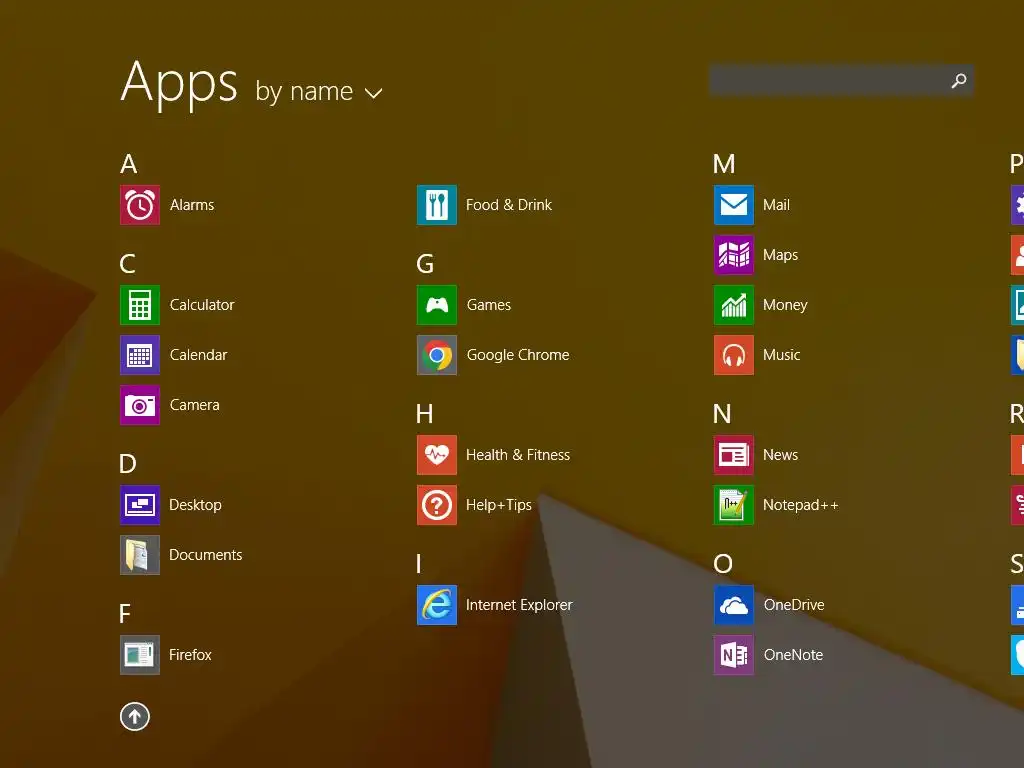
Task: Click the 'Maps' name label
Action: [x=780, y=255]
